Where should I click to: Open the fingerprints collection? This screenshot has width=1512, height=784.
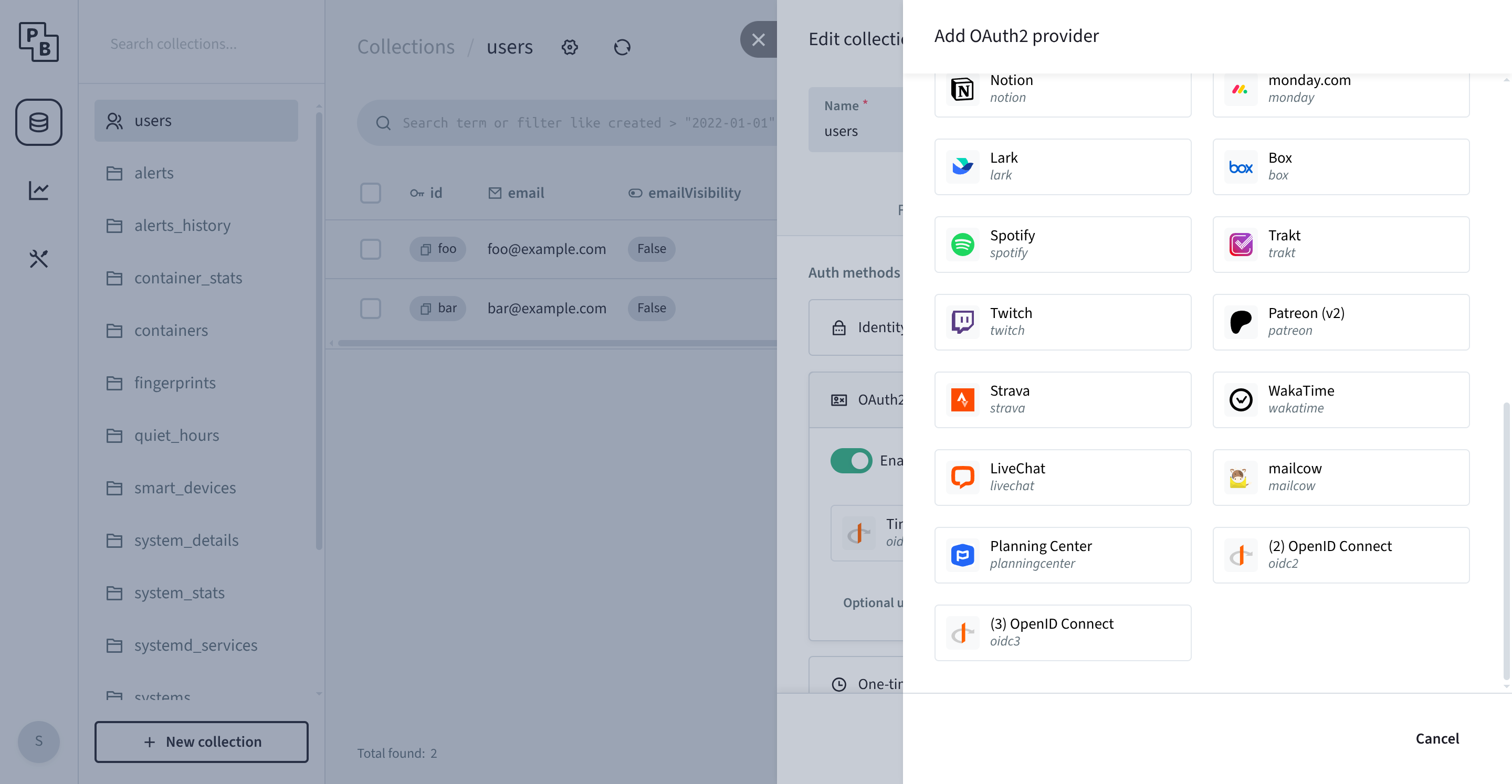[x=196, y=383]
